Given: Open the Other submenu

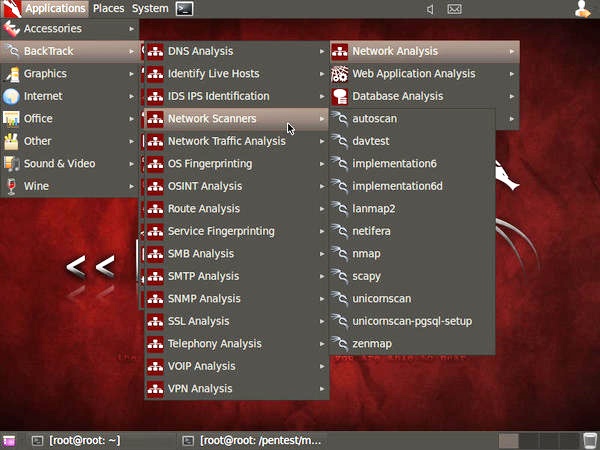Looking at the screenshot, I should [x=70, y=141].
